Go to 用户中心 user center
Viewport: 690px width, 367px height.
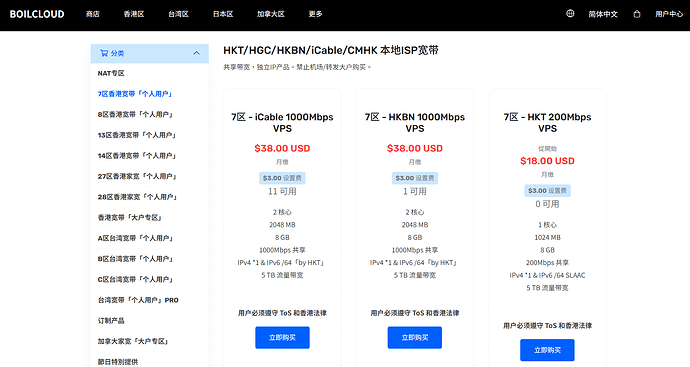coord(669,14)
